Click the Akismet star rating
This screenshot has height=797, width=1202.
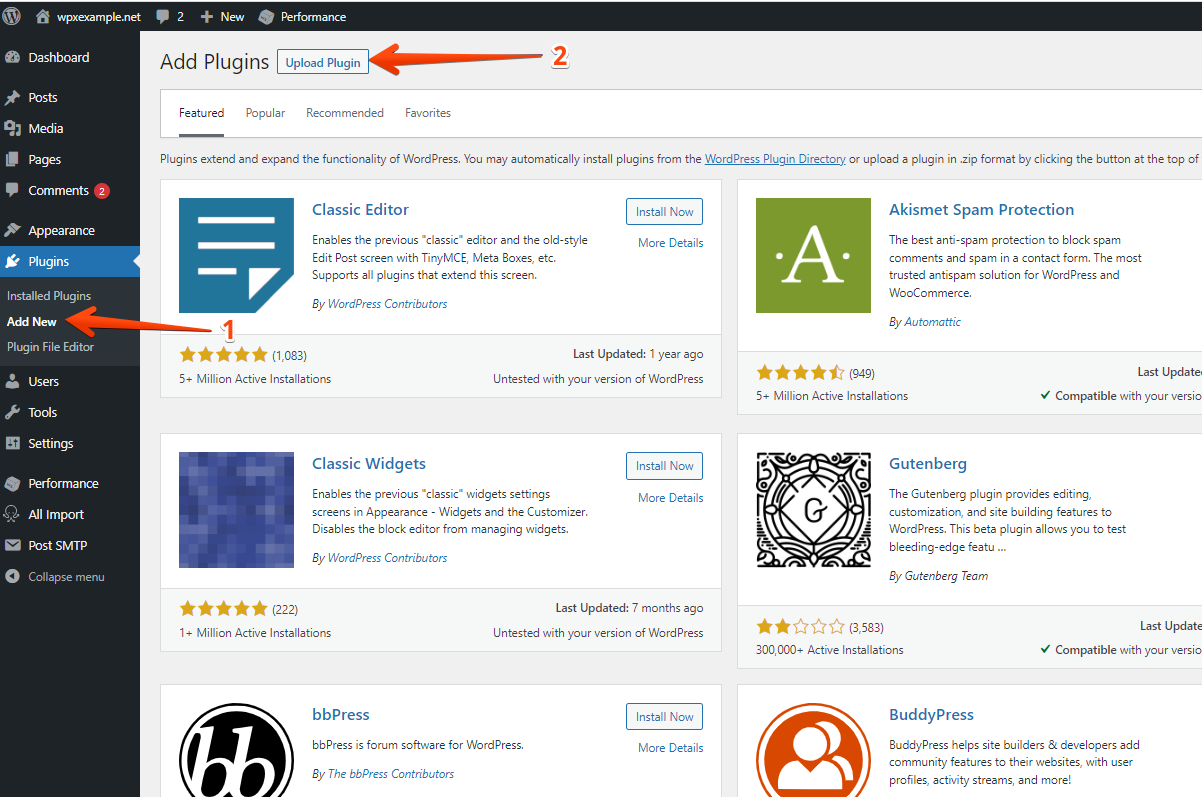pos(801,373)
